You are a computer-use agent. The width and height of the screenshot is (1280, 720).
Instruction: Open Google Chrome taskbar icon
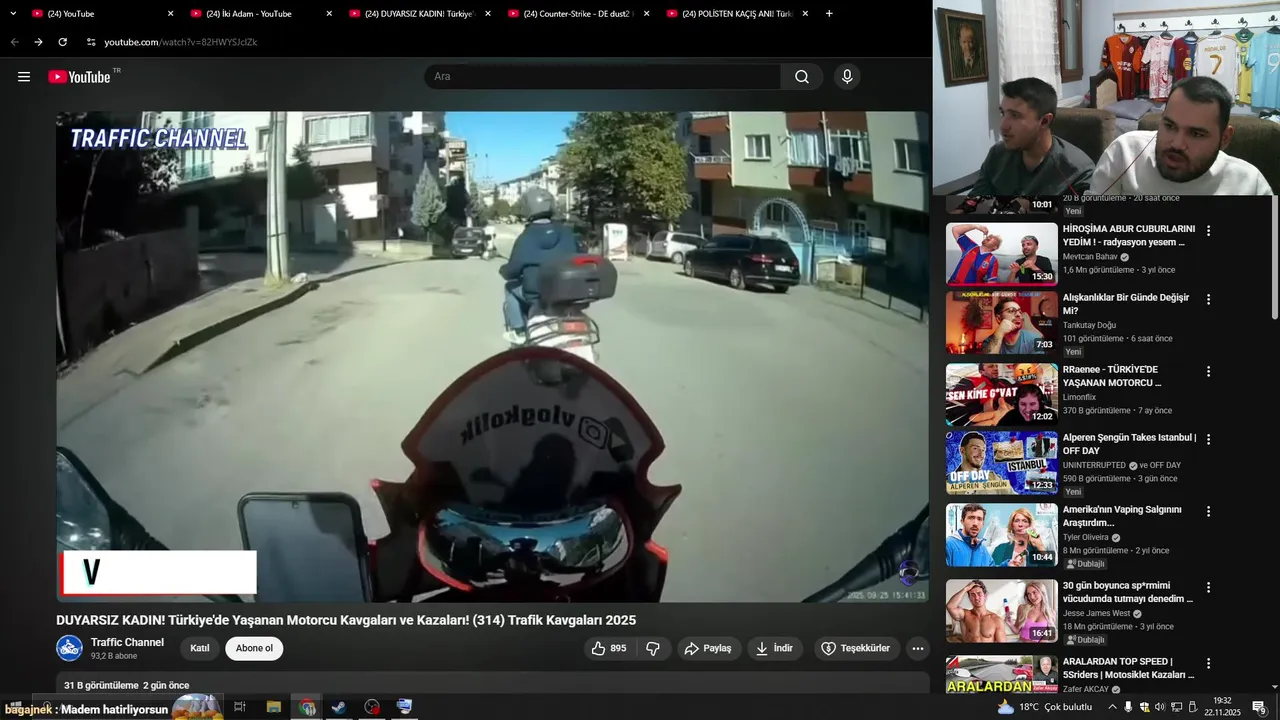pos(307,707)
